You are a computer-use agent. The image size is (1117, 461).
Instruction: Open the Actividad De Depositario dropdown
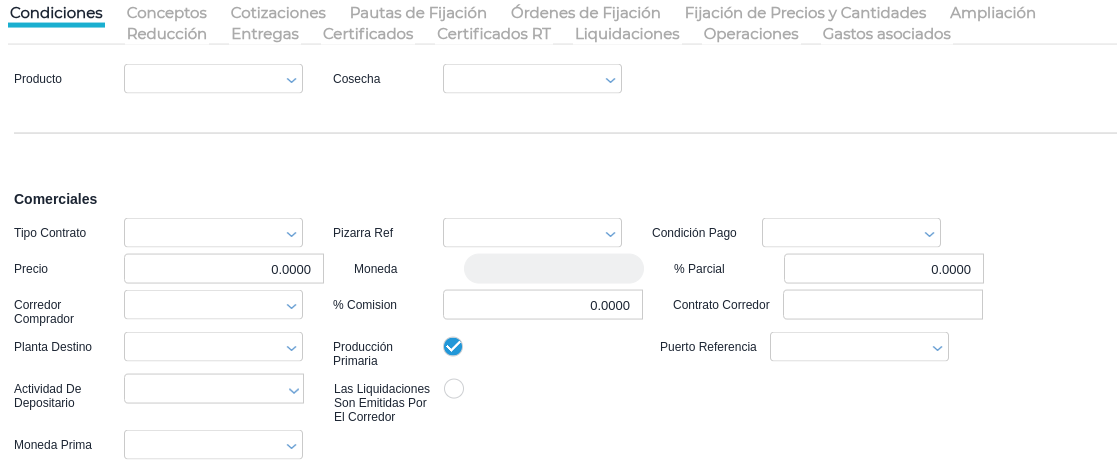pyautogui.click(x=214, y=389)
